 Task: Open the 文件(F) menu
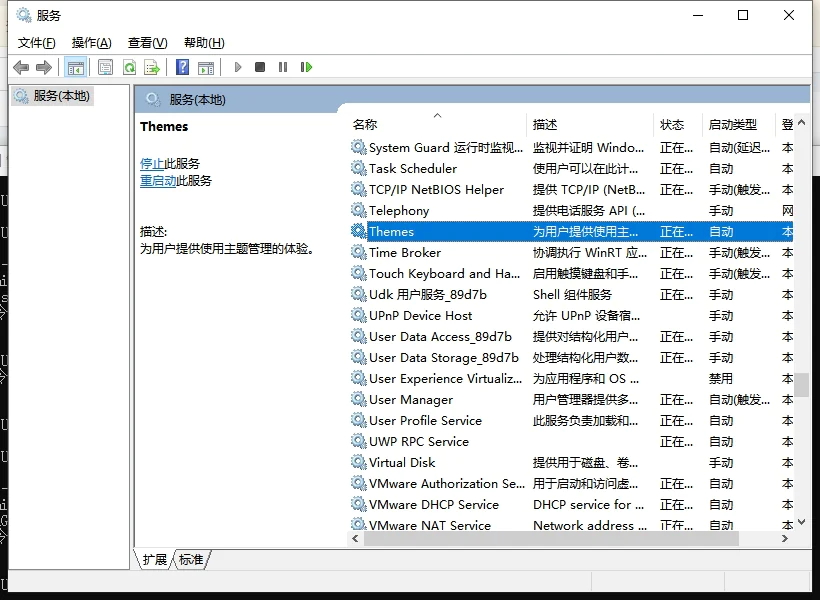pos(37,42)
